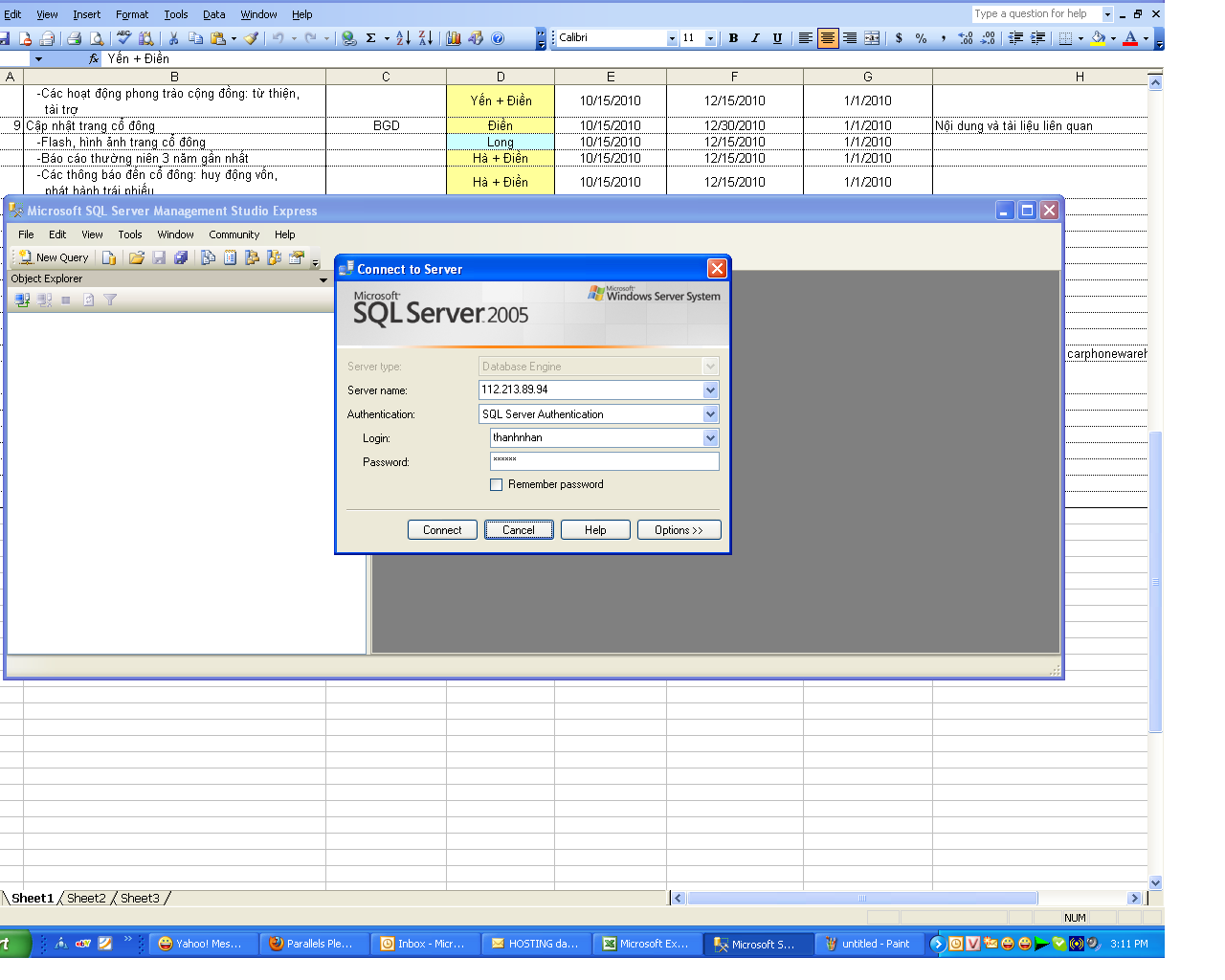Click Summary page icon in SSMS toolbar
This screenshot has height=980, width=1225.
[x=231, y=257]
